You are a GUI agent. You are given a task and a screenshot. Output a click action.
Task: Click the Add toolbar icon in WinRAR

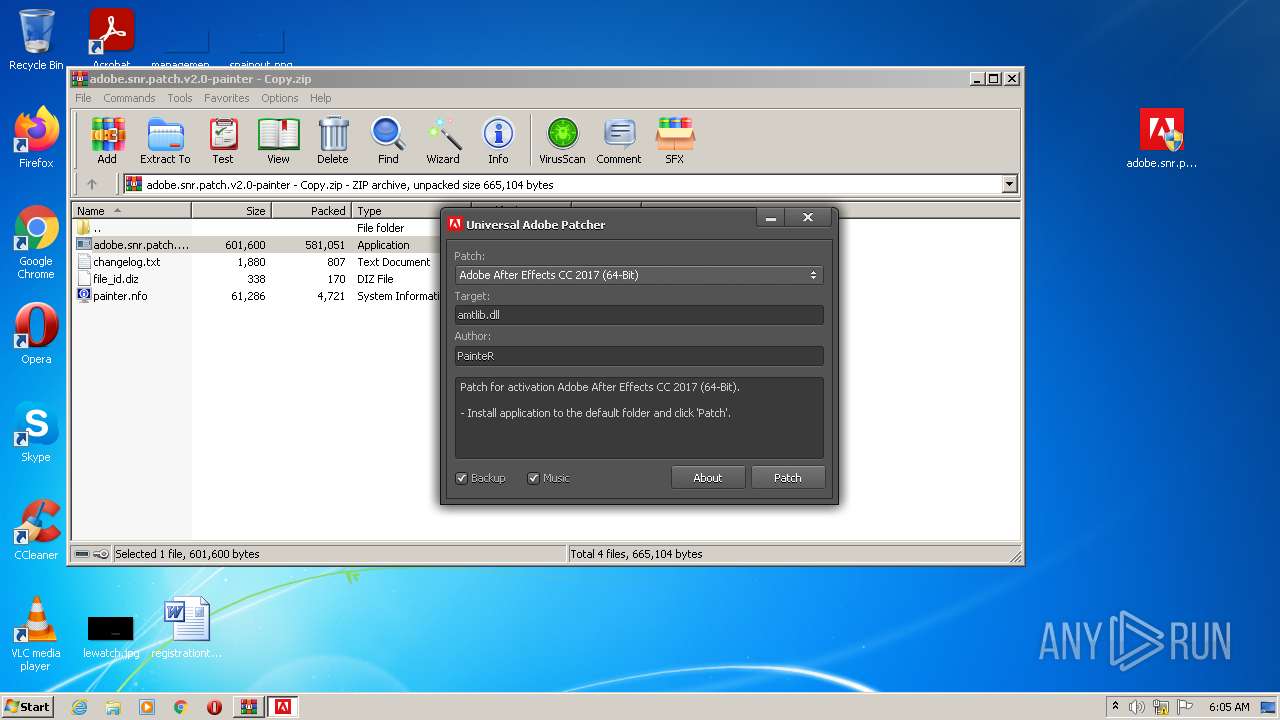pyautogui.click(x=107, y=140)
